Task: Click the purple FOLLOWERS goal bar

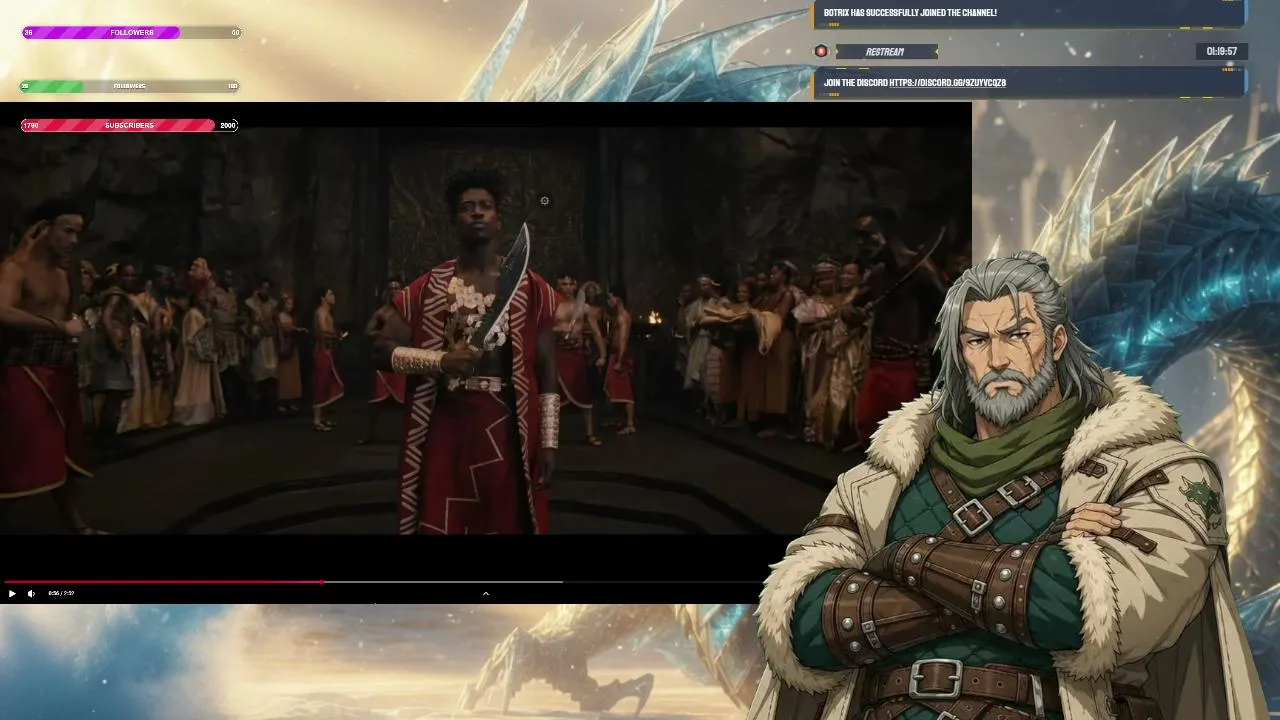Action: tap(131, 33)
